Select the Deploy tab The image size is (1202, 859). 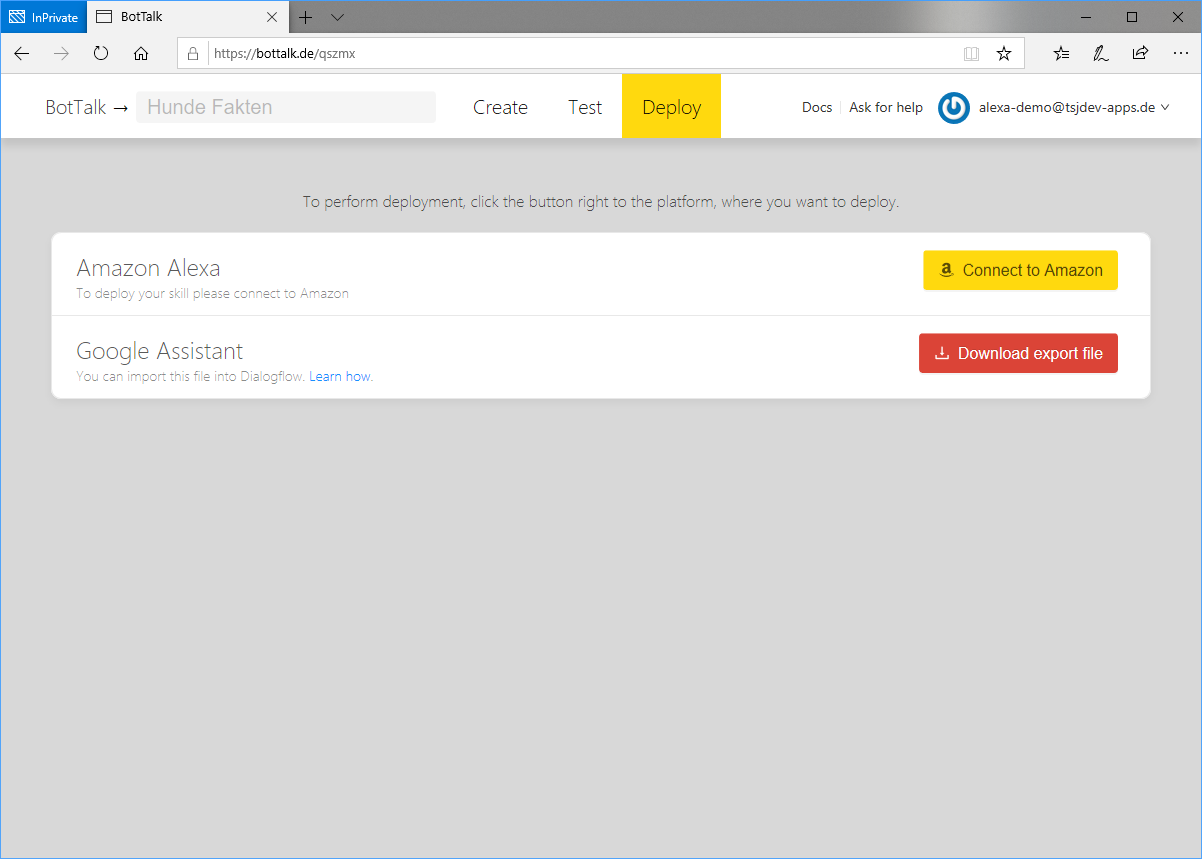[x=671, y=108]
